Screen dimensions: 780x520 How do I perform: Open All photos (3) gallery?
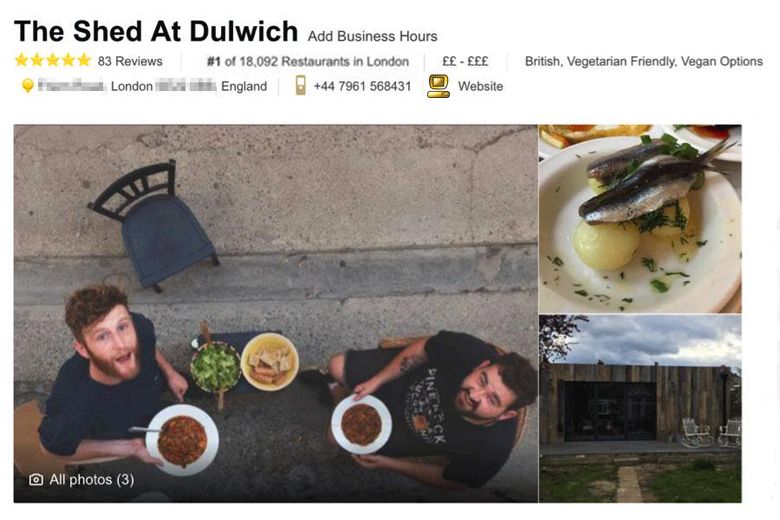click(92, 479)
